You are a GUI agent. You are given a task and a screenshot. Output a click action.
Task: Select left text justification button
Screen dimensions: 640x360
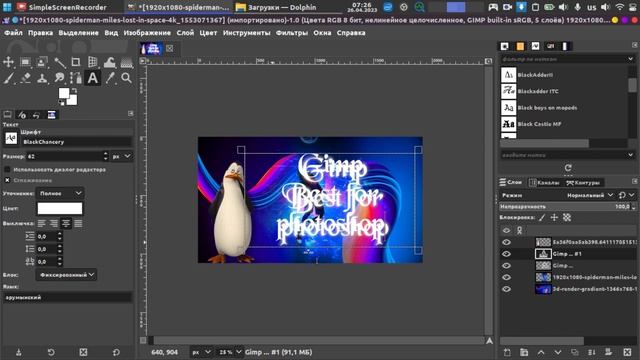[42, 223]
